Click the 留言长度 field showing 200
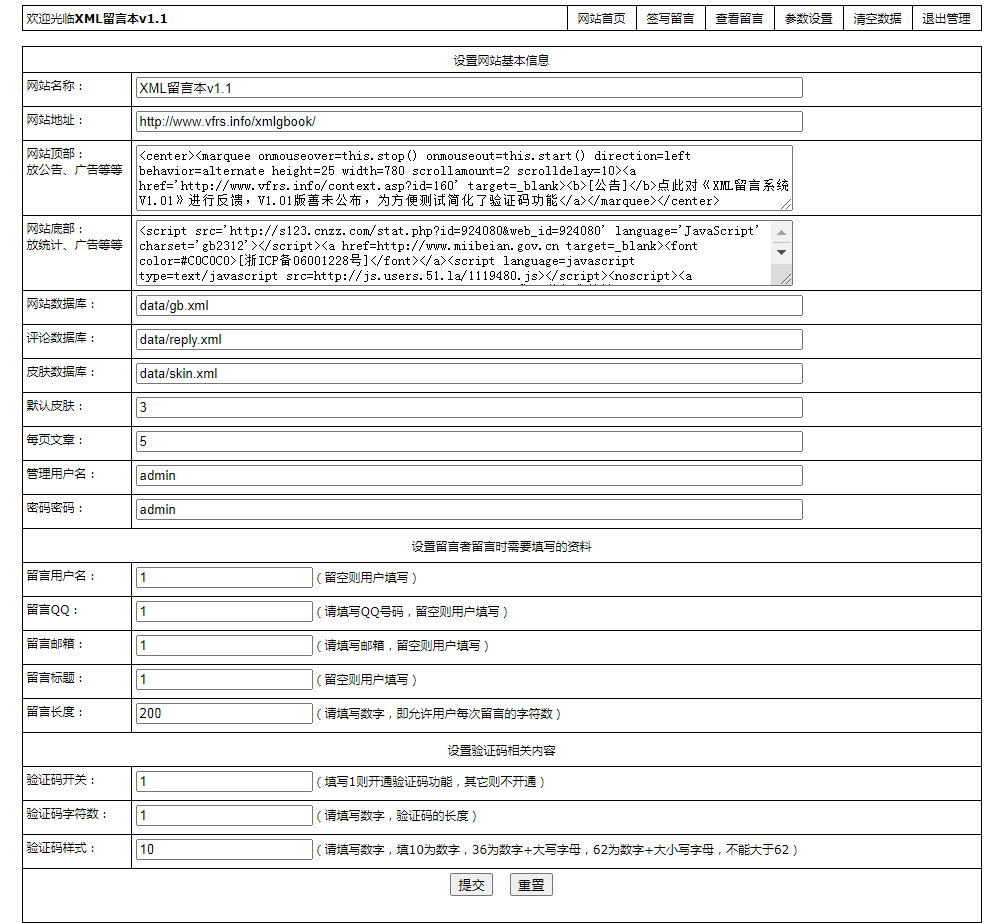Screen dimensions: 999x923 pos(224,713)
